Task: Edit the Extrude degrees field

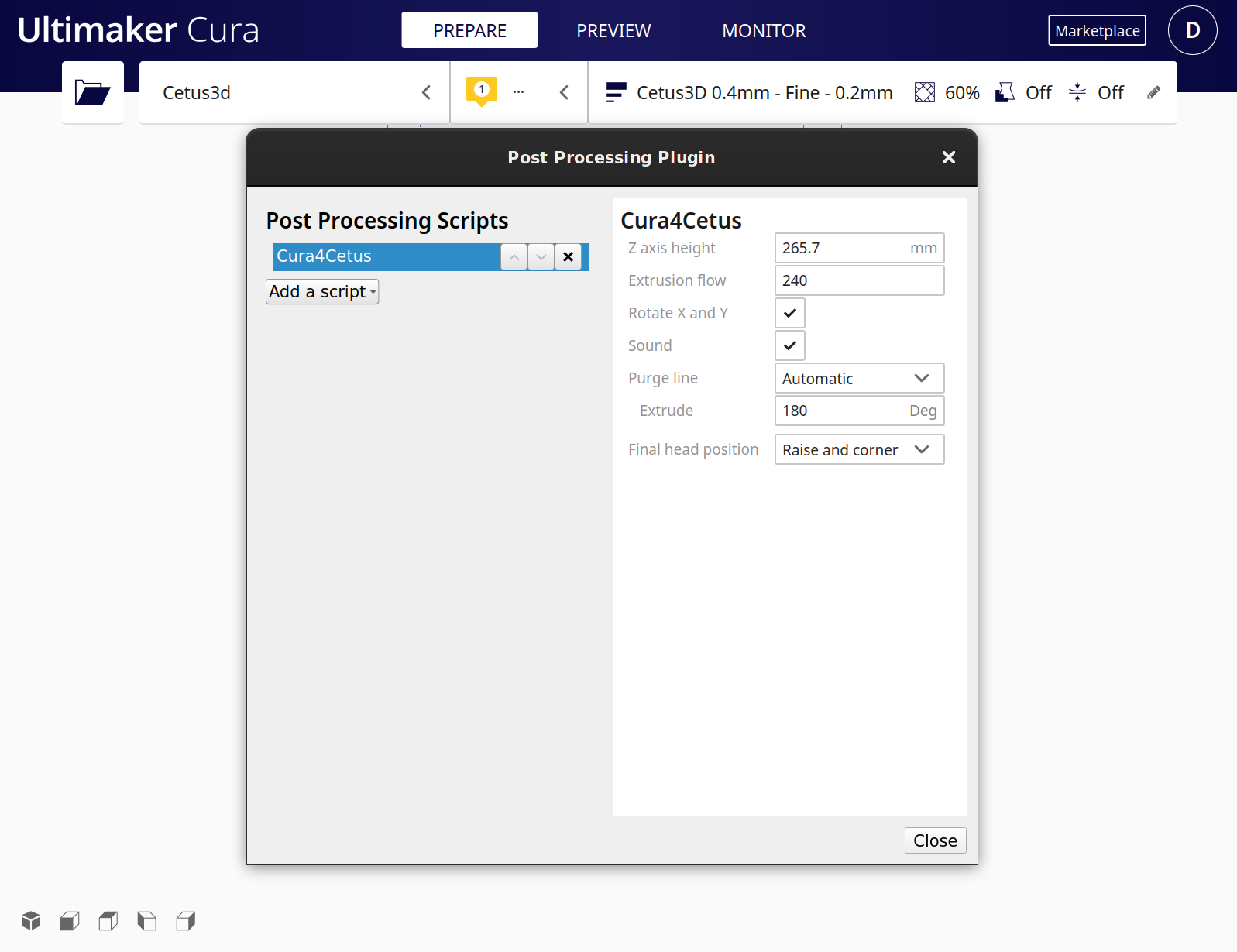Action: 860,411
